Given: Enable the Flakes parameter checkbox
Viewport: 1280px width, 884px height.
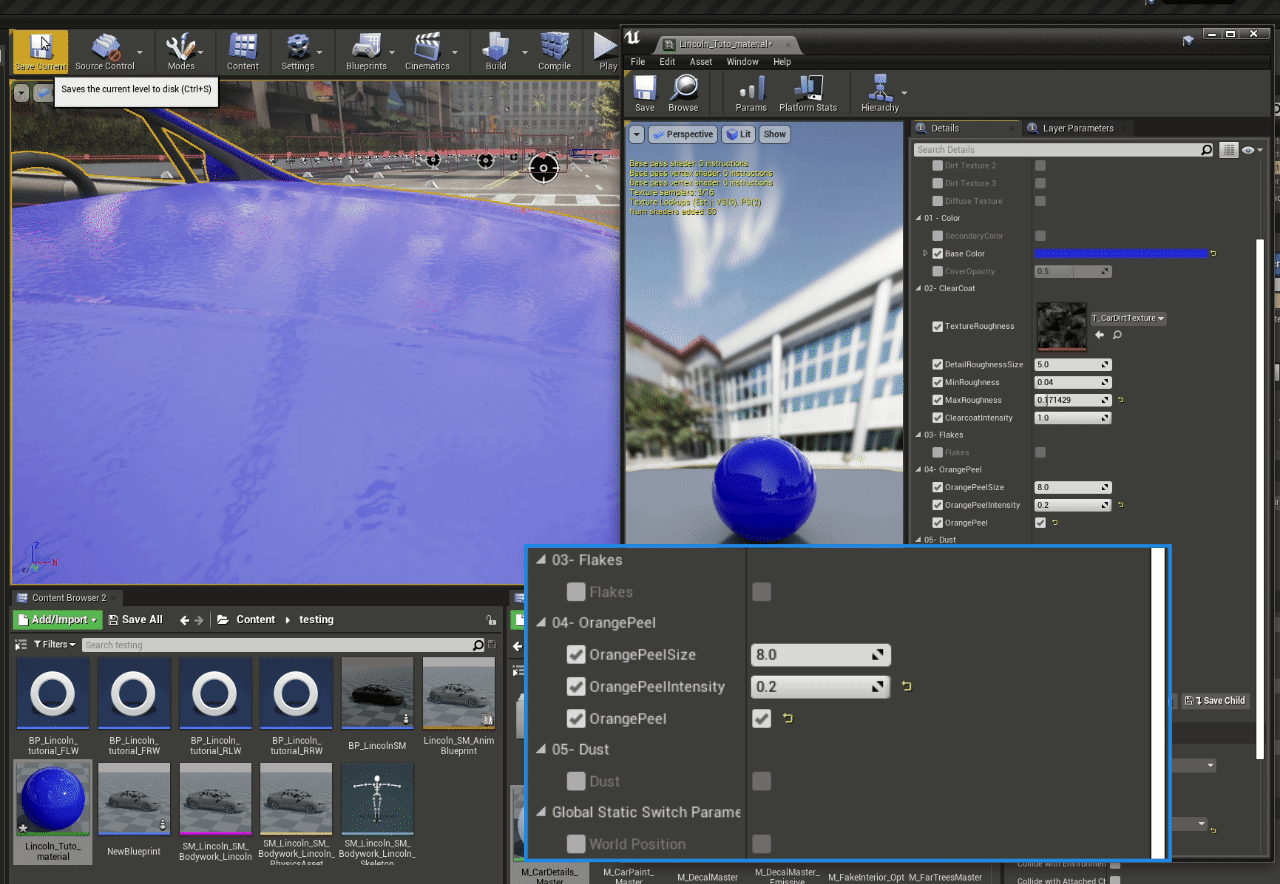Looking at the screenshot, I should coord(576,592).
